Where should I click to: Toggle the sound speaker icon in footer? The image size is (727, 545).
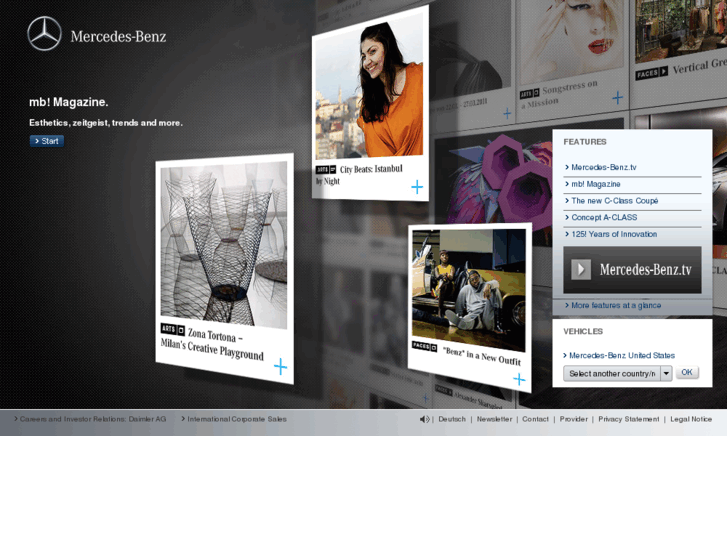pos(424,419)
